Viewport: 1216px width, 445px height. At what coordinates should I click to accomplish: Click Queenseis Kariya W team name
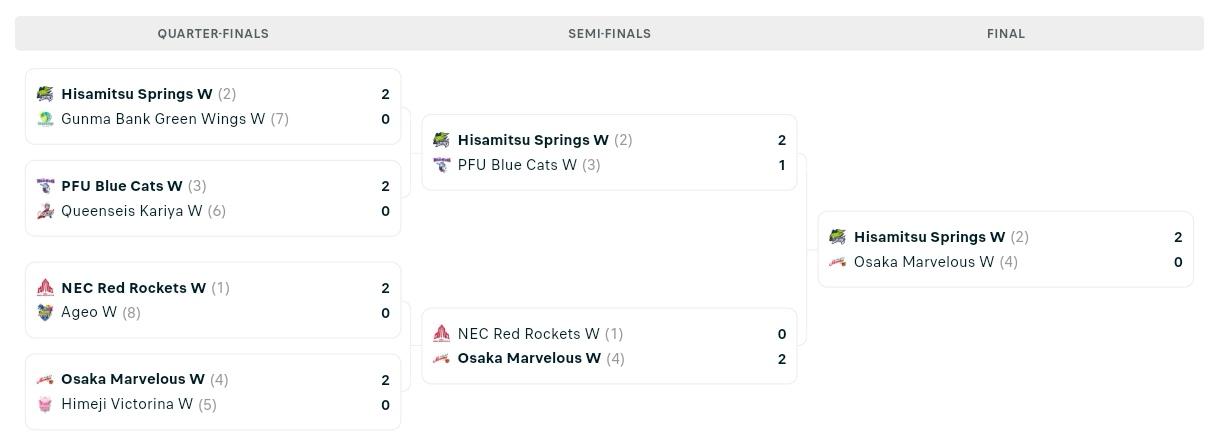[132, 211]
